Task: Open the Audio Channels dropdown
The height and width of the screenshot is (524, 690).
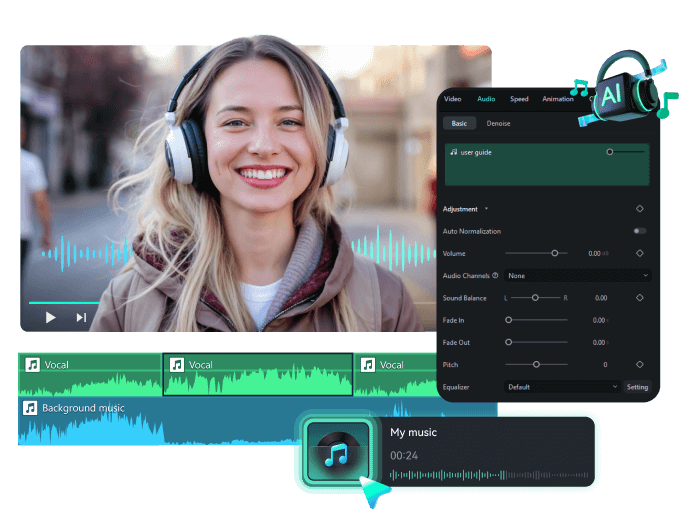Action: (577, 275)
